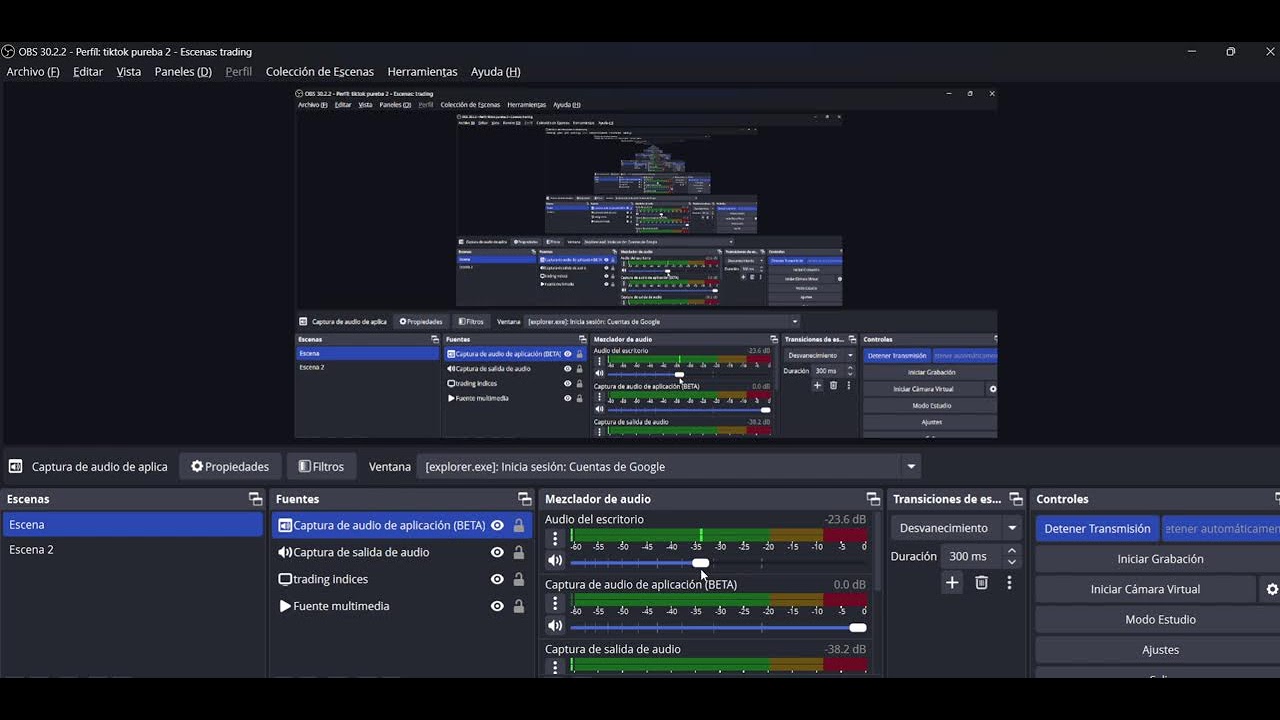This screenshot has width=1280, height=720.
Task: Hide Captura de audio de aplicación source
Action: [497, 525]
